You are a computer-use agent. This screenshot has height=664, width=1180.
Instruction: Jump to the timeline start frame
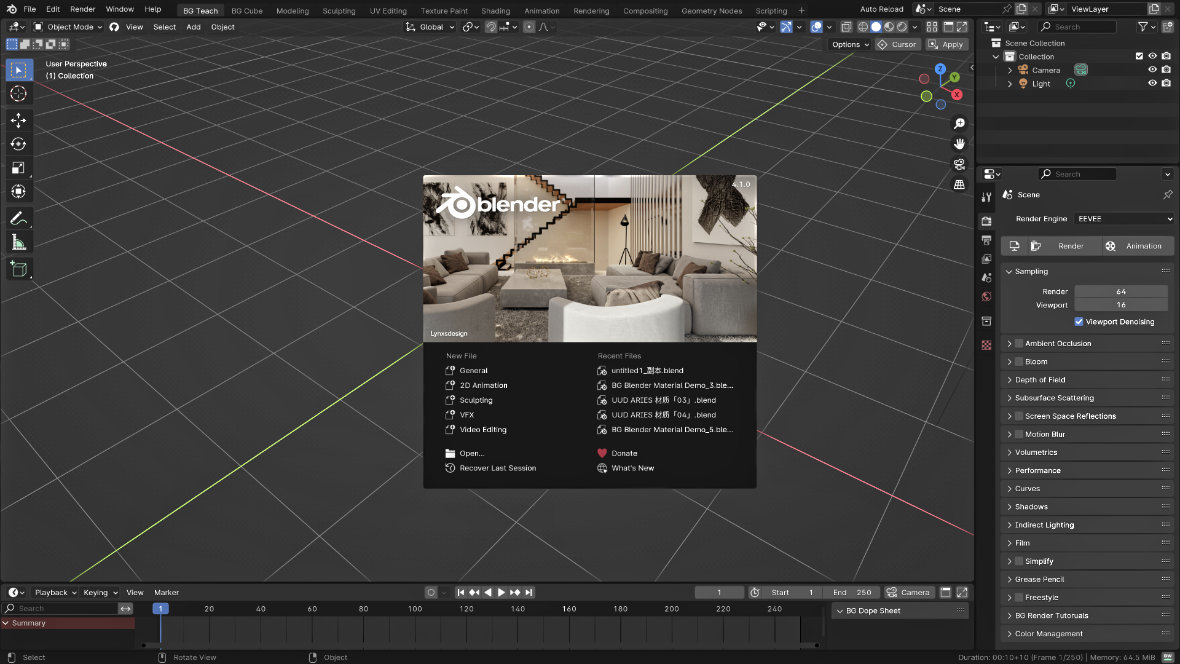click(461, 592)
